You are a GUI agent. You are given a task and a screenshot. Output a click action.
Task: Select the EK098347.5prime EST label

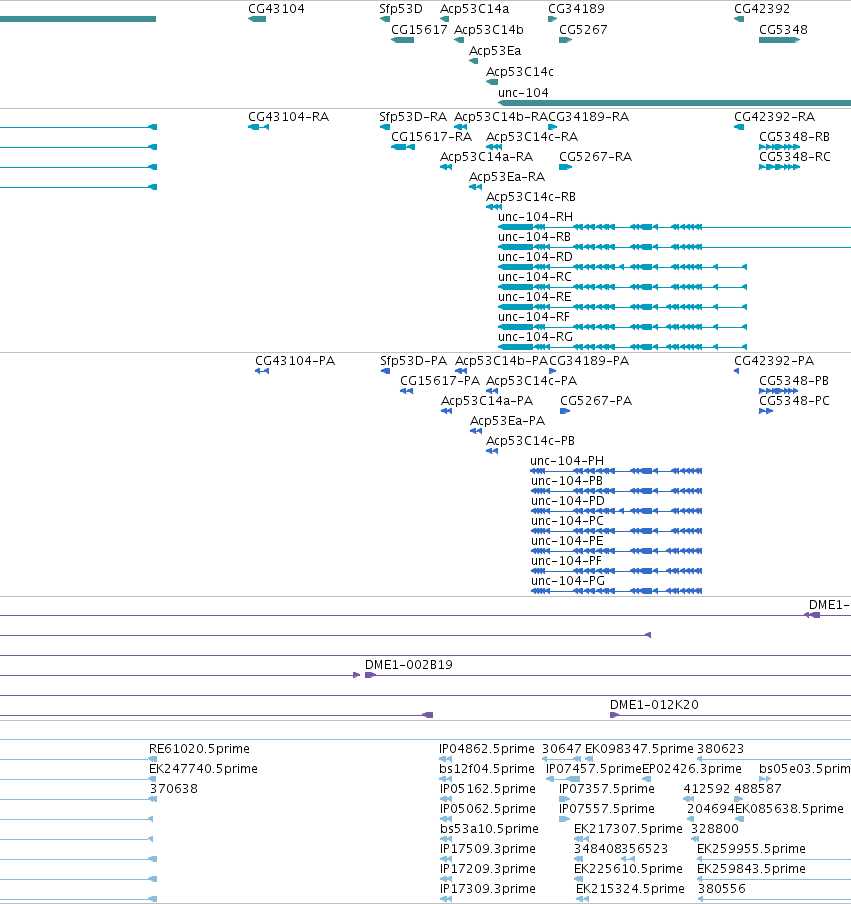tap(639, 749)
